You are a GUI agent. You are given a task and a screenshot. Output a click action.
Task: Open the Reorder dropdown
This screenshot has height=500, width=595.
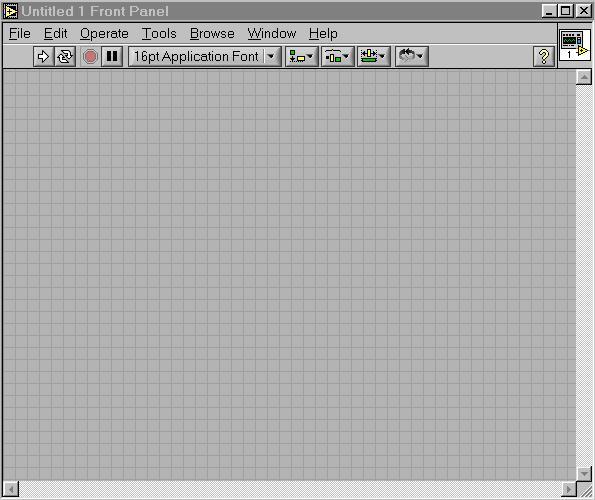tap(412, 57)
